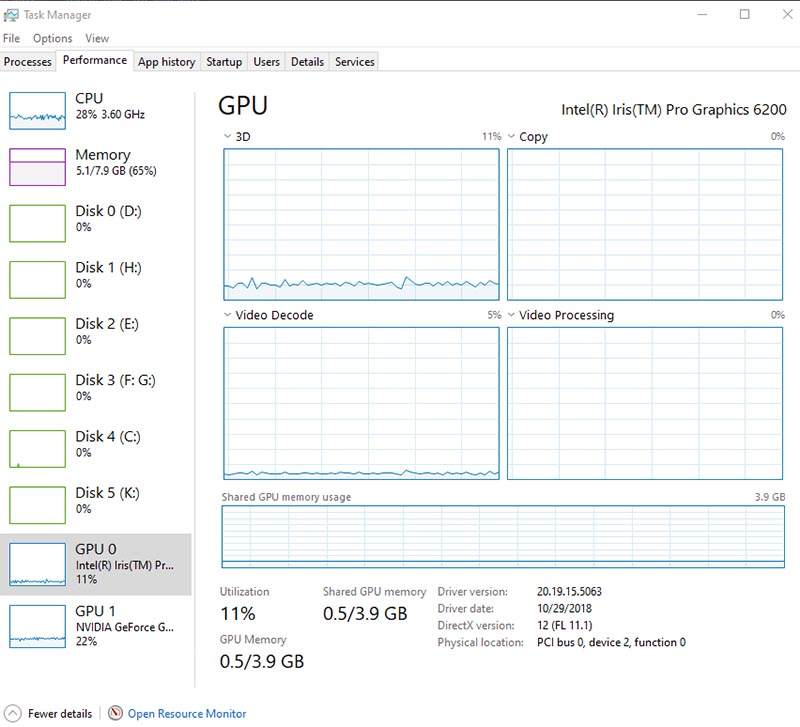Switch to the Users tab
Viewport: 800px width, 727px height.
[266, 62]
